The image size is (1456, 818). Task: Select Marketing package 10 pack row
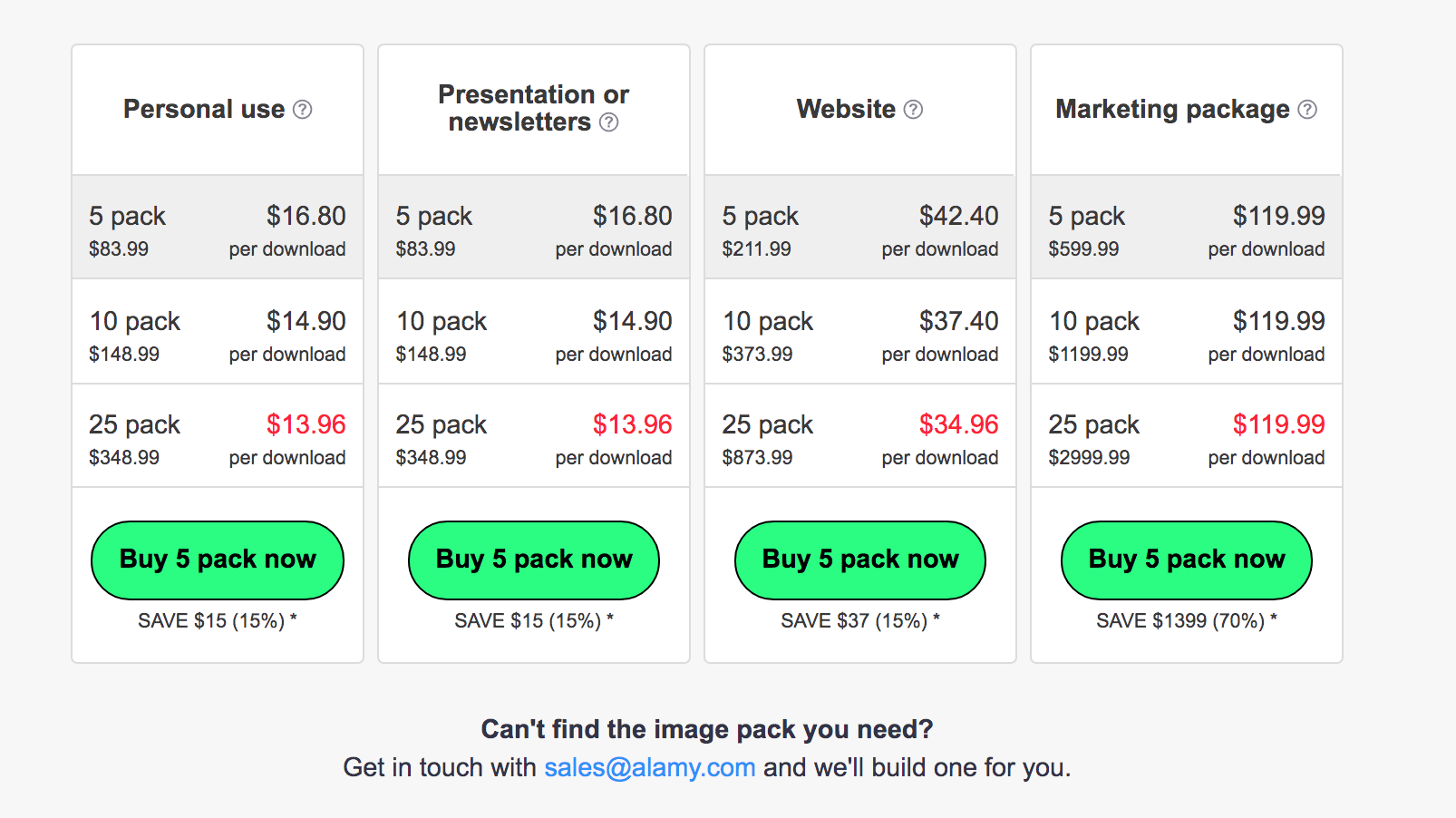[x=1187, y=332]
